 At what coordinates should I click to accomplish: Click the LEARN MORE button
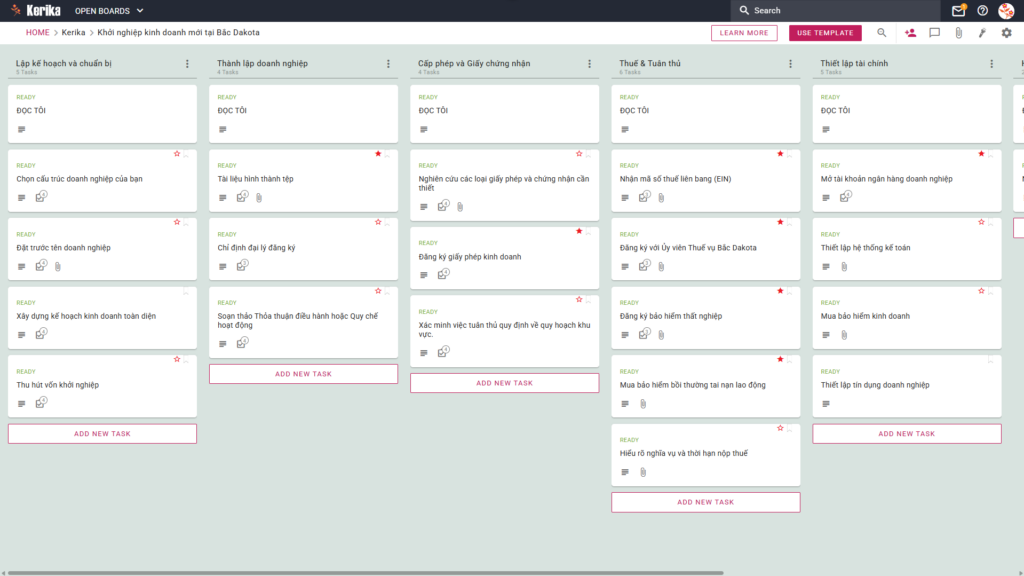[744, 33]
